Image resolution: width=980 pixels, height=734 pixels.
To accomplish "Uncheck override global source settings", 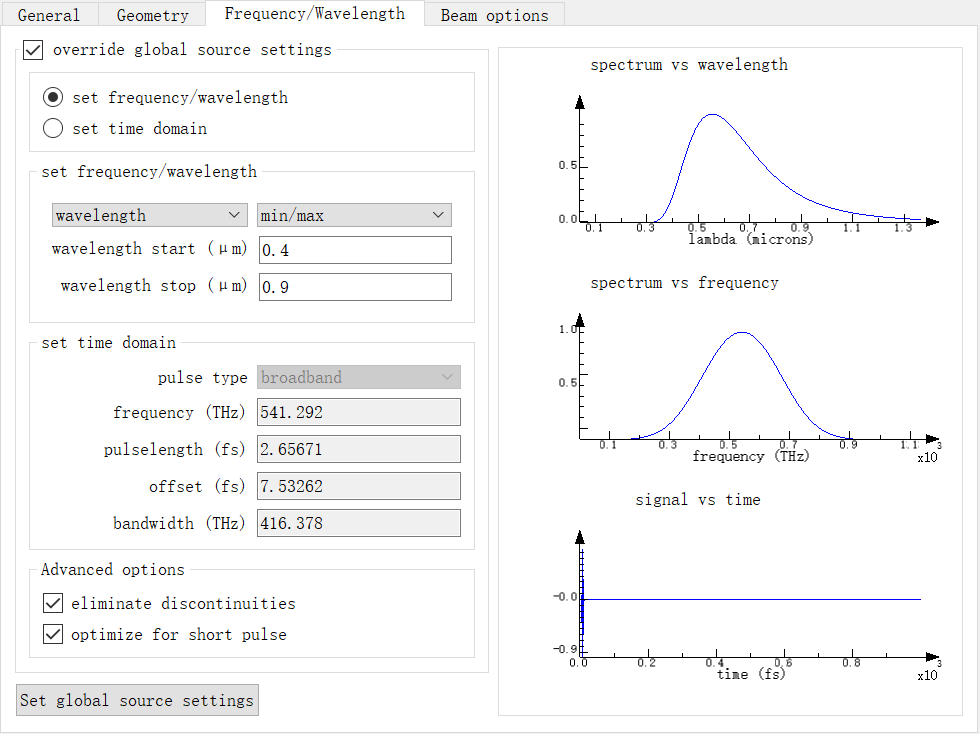I will (34, 49).
